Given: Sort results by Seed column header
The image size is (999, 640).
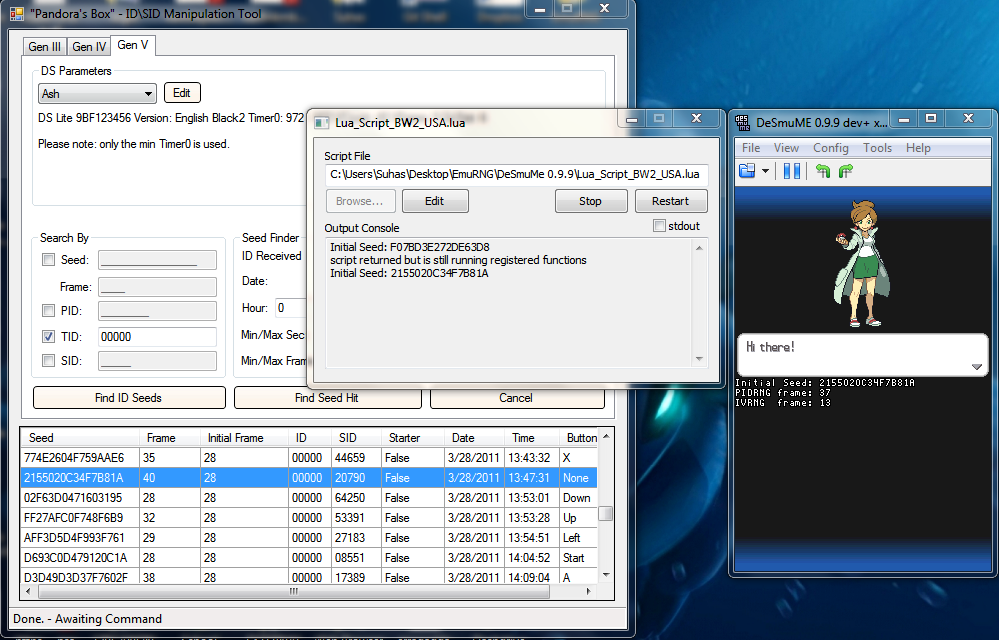Looking at the screenshot, I should 80,437.
